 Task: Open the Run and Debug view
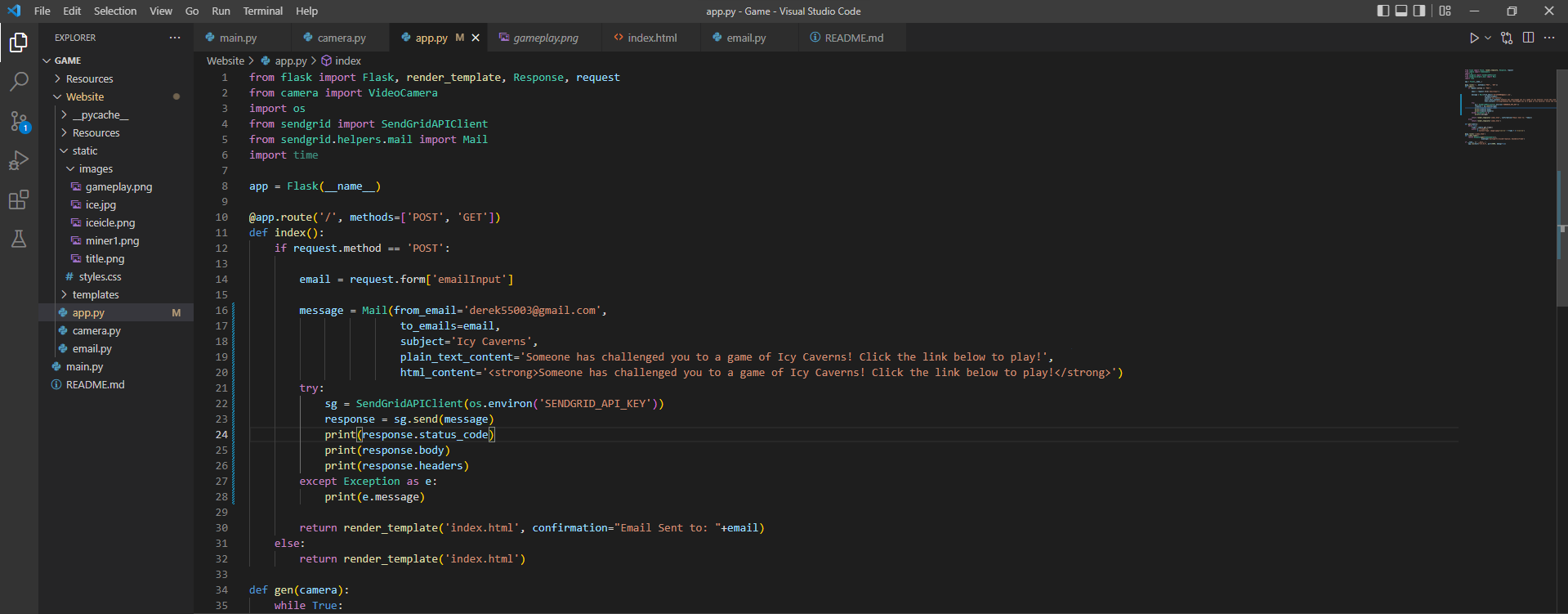[x=19, y=160]
